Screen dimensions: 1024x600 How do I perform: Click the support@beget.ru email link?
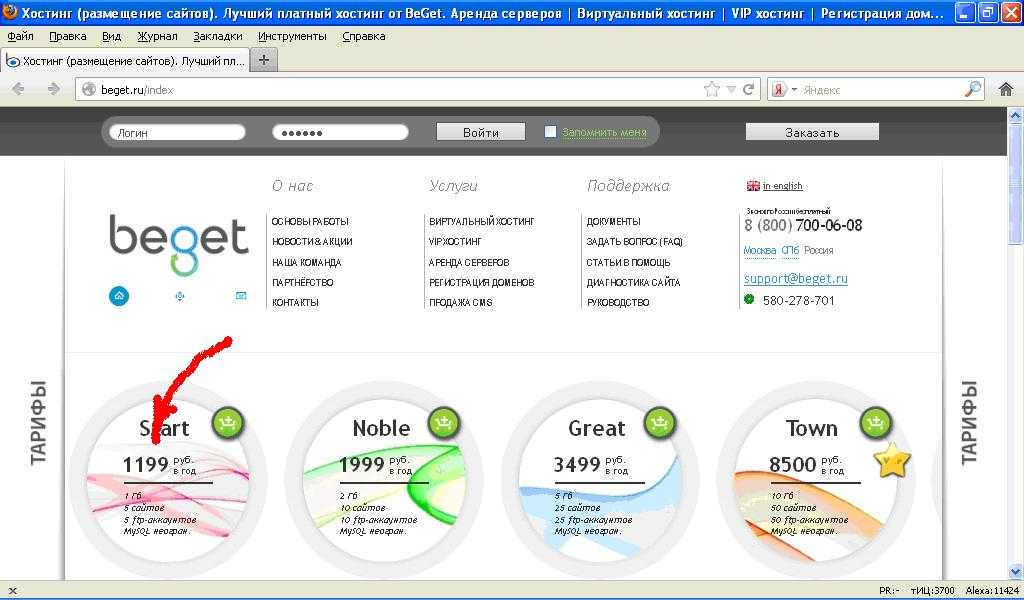tap(795, 279)
